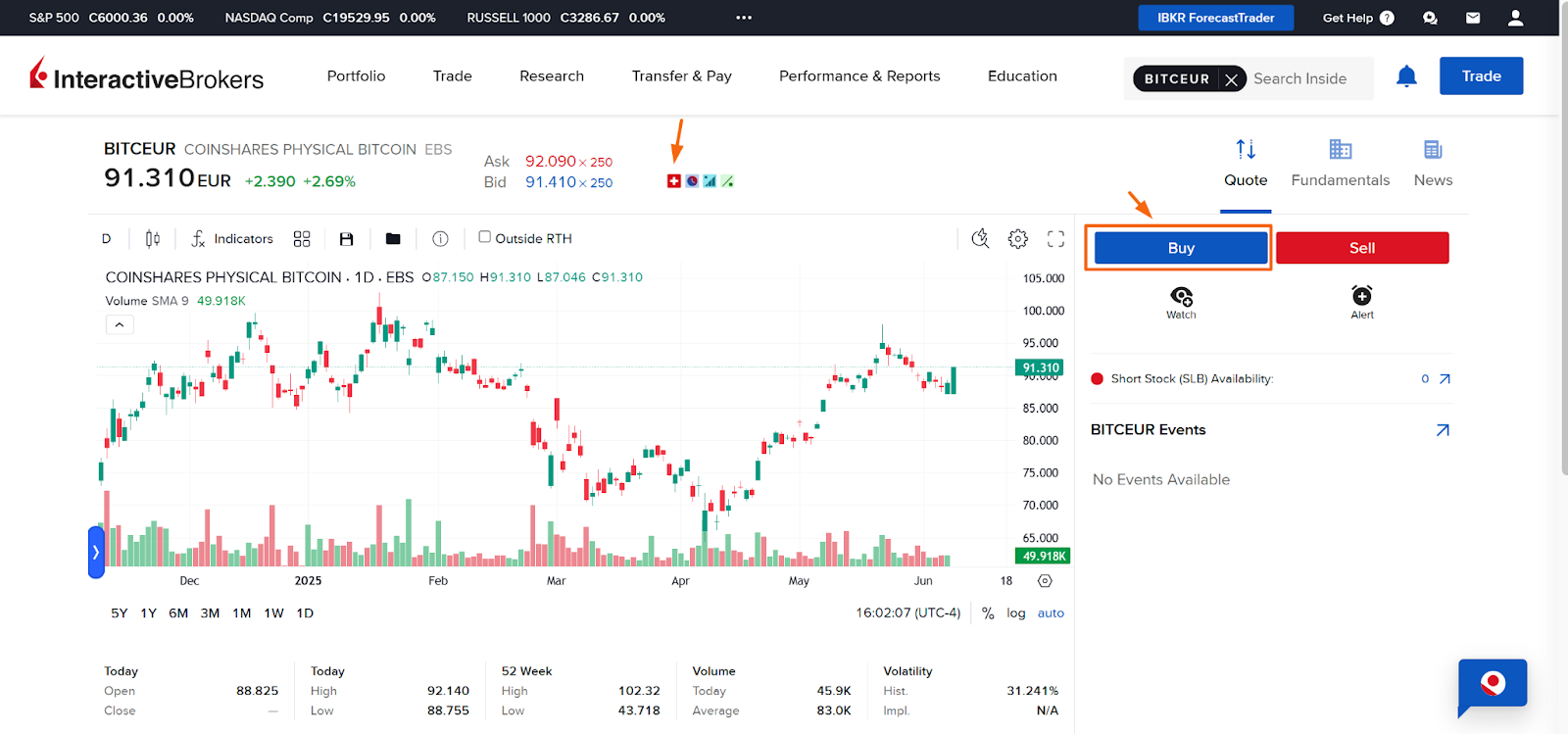Open chart settings gear
The image size is (1568, 734).
pos(1018,238)
